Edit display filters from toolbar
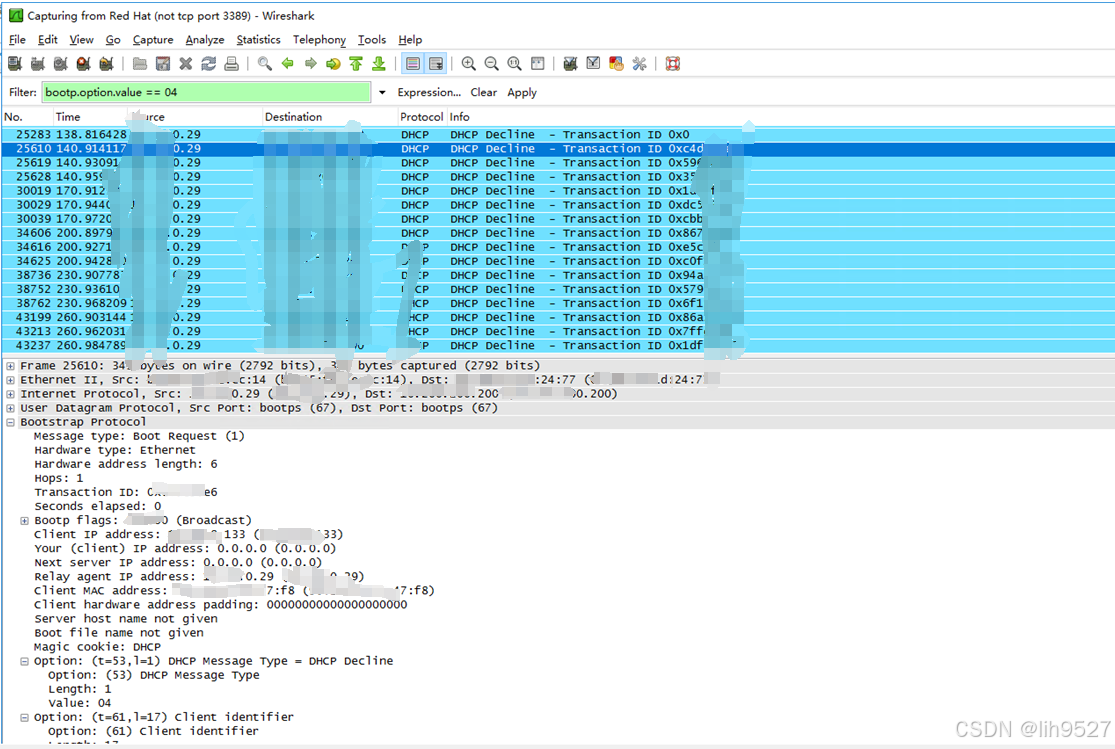 tap(593, 64)
